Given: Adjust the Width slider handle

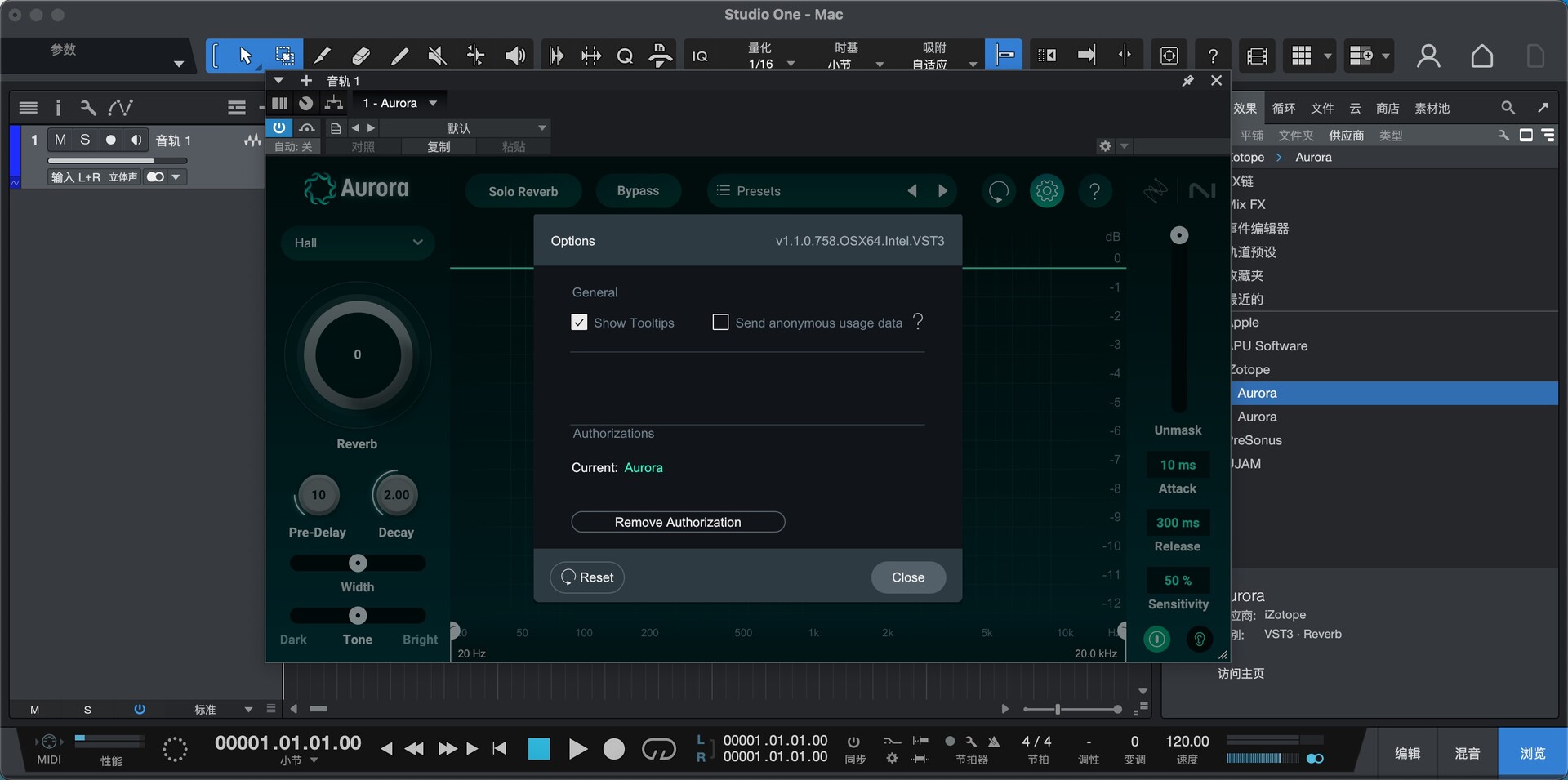Looking at the screenshot, I should click(358, 563).
